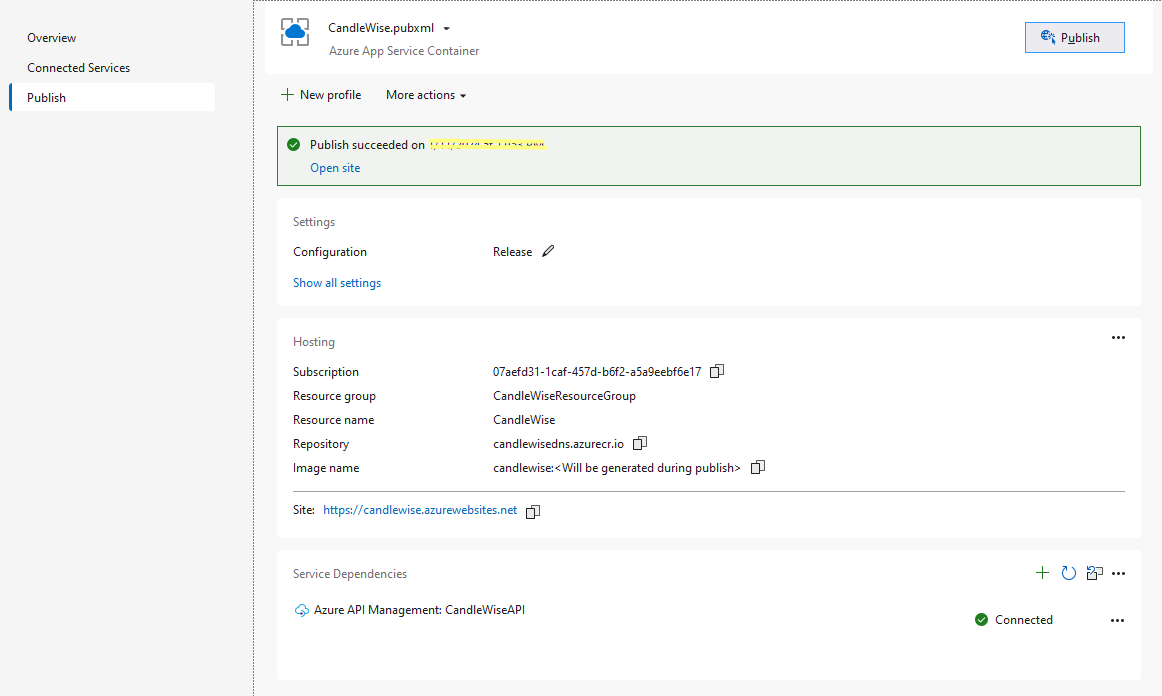Click the Publish button
This screenshot has height=696, width=1162.
click(1074, 38)
